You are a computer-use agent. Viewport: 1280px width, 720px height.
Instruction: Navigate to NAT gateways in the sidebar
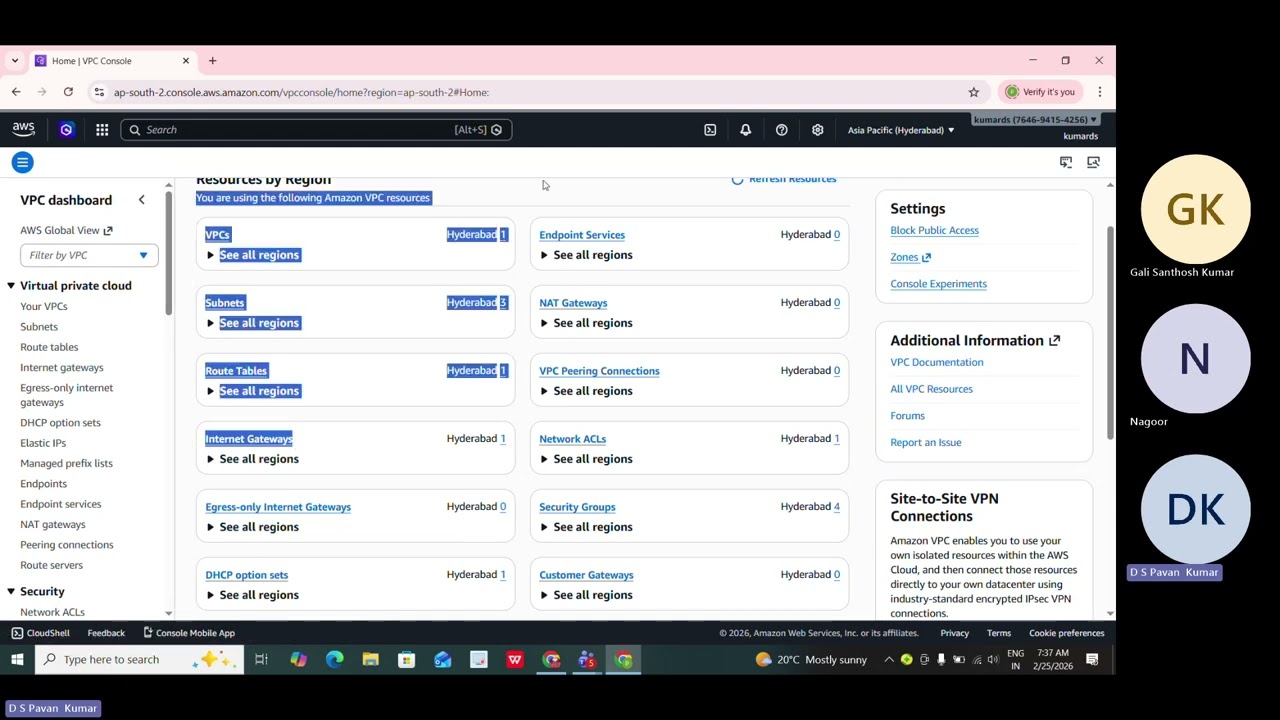point(53,524)
